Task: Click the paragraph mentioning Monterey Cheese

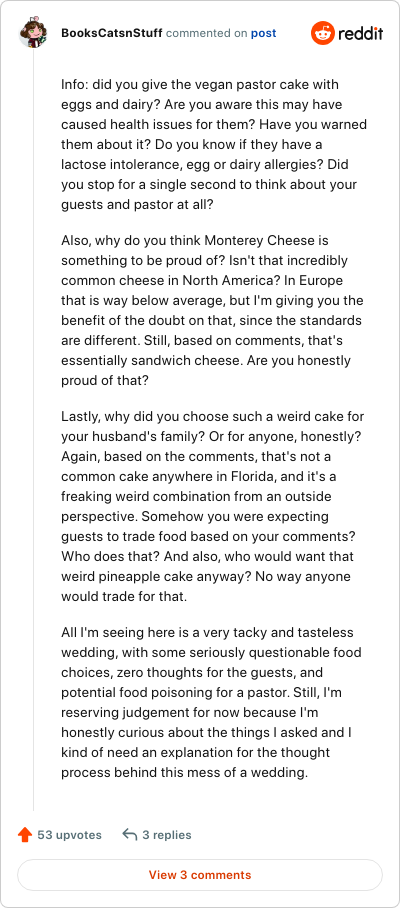Action: click(x=212, y=310)
